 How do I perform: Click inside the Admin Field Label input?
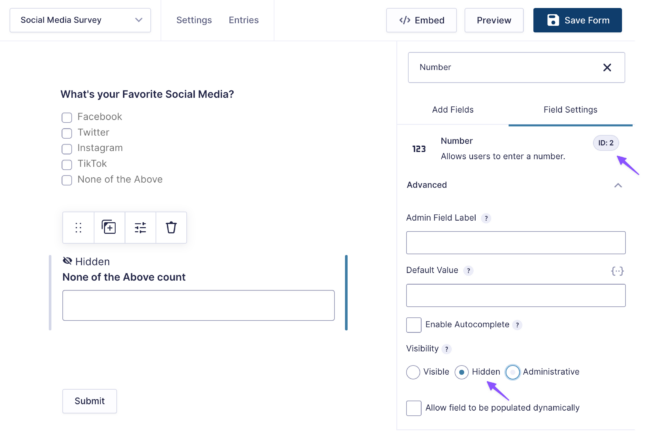[516, 242]
